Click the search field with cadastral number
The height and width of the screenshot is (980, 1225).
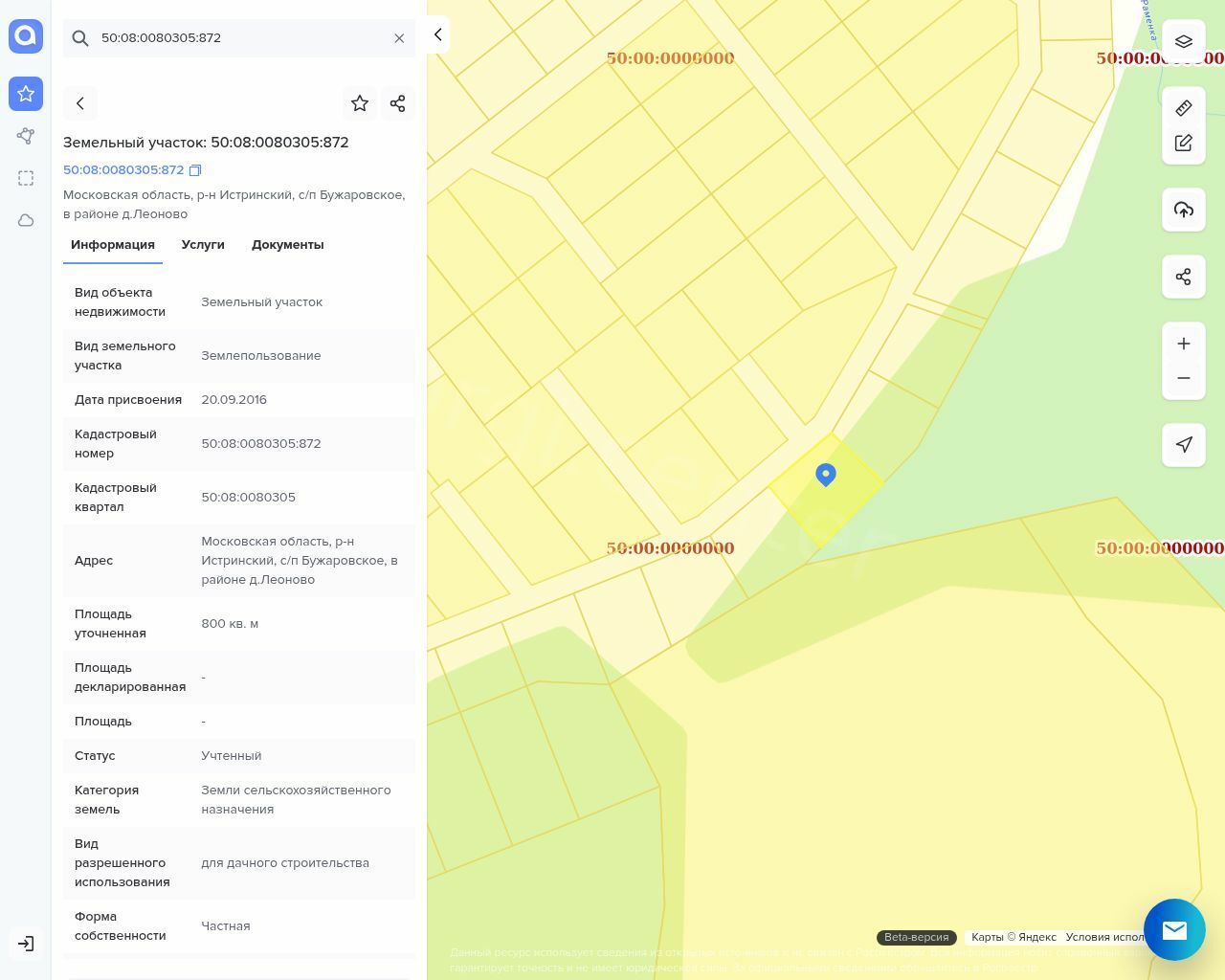pyautogui.click(x=239, y=38)
